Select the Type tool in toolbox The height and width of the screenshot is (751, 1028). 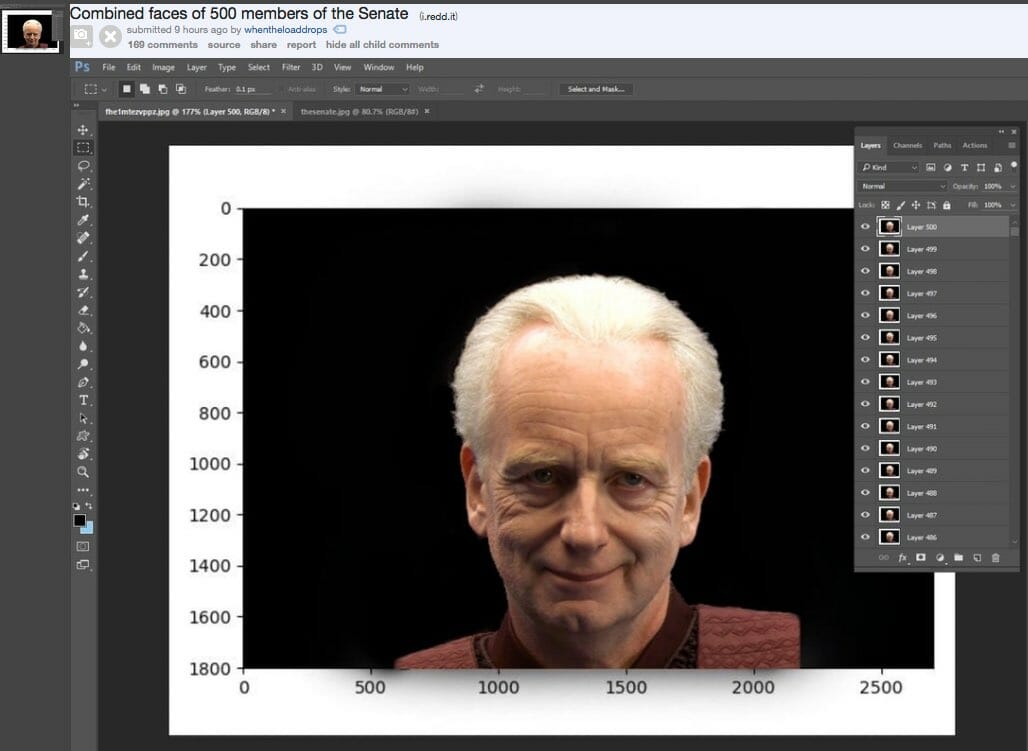coord(83,400)
